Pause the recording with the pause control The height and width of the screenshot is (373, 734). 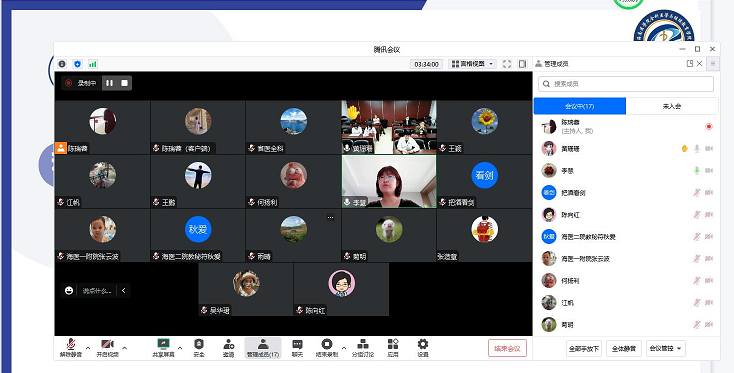(x=110, y=83)
